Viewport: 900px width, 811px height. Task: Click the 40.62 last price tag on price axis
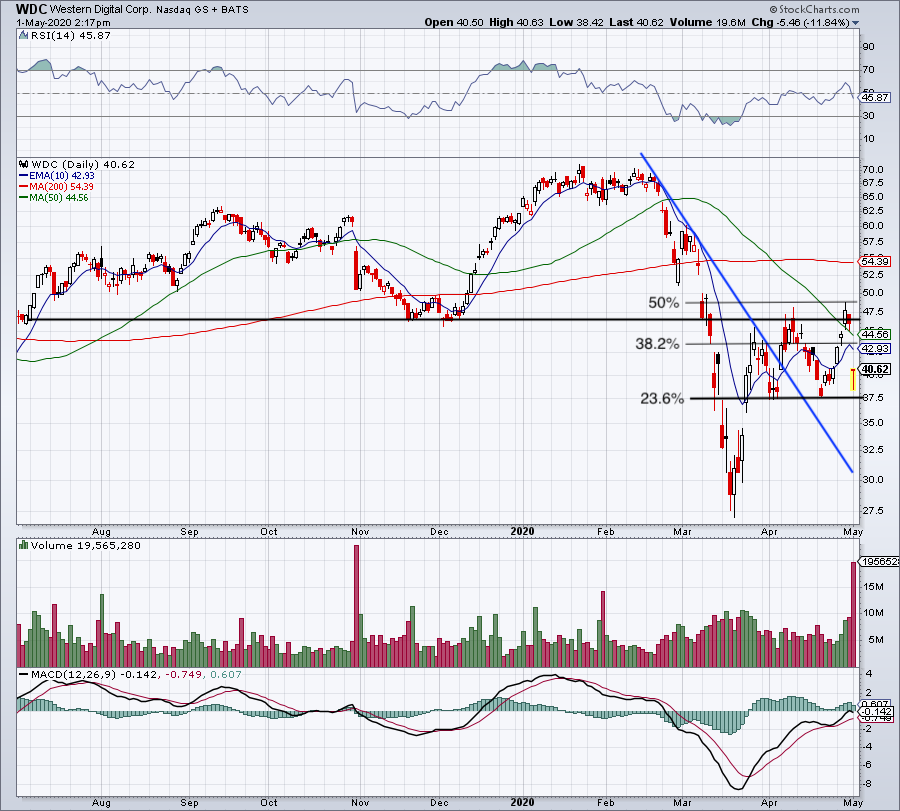tap(875, 369)
